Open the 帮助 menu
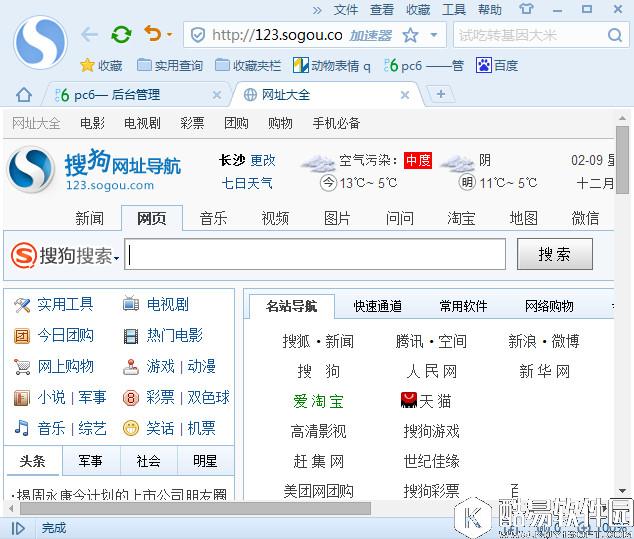Screen dimensions: 634x539 [x=490, y=9]
